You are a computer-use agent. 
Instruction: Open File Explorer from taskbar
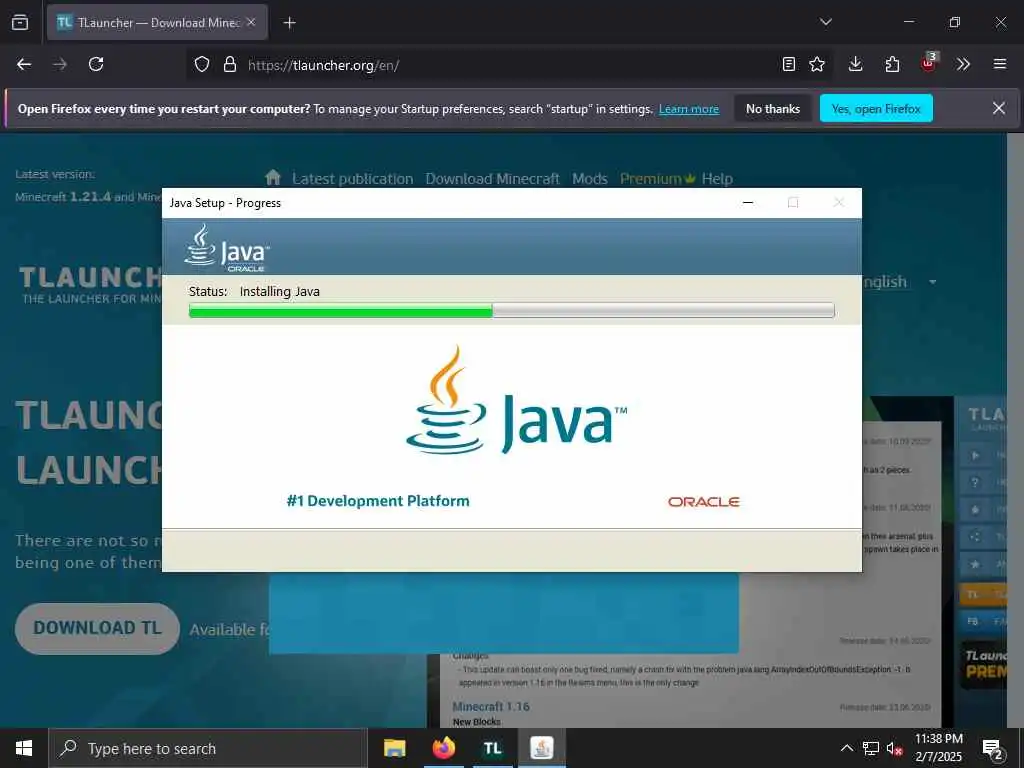(x=394, y=748)
